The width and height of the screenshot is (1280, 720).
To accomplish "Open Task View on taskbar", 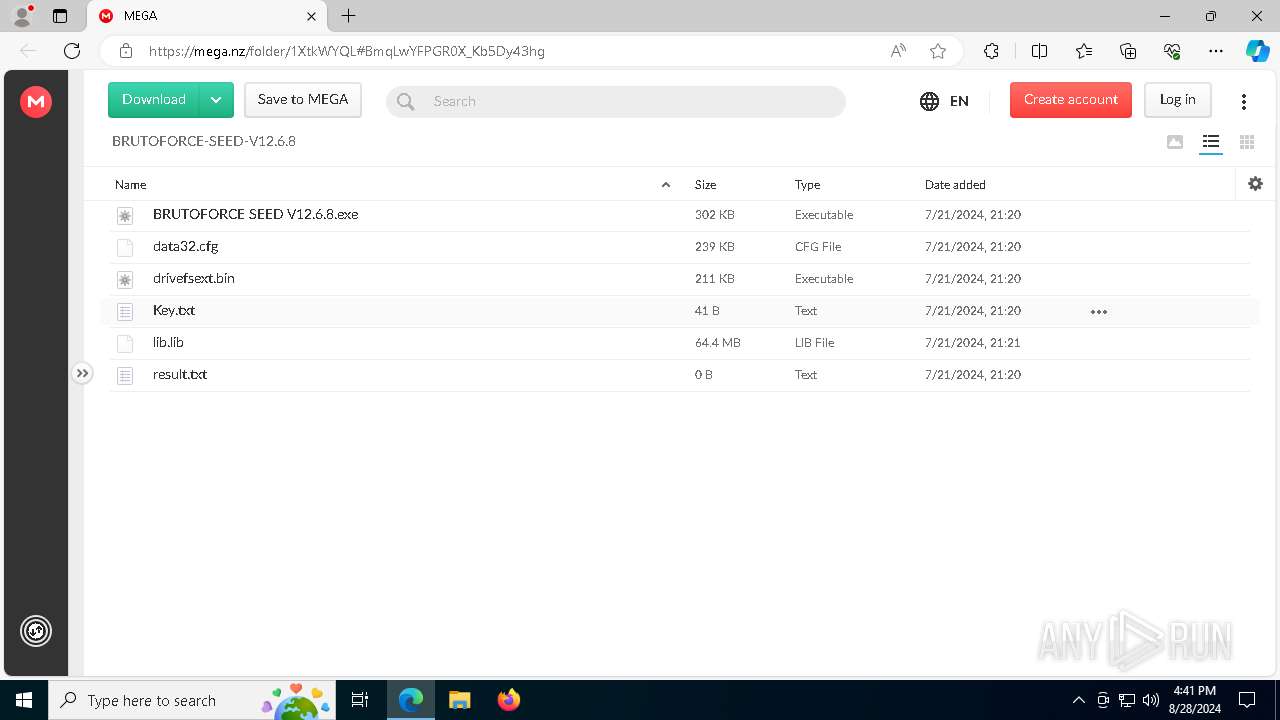I will (x=360, y=700).
